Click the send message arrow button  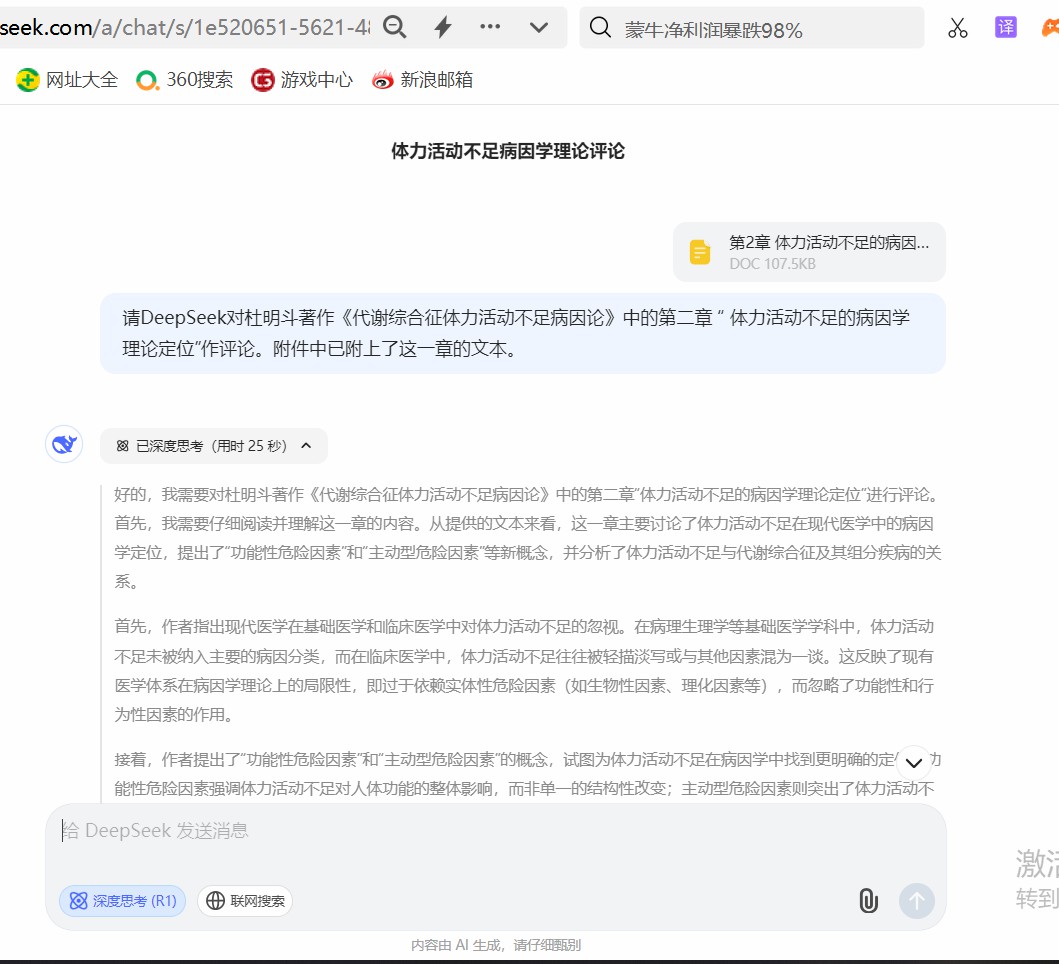click(916, 901)
